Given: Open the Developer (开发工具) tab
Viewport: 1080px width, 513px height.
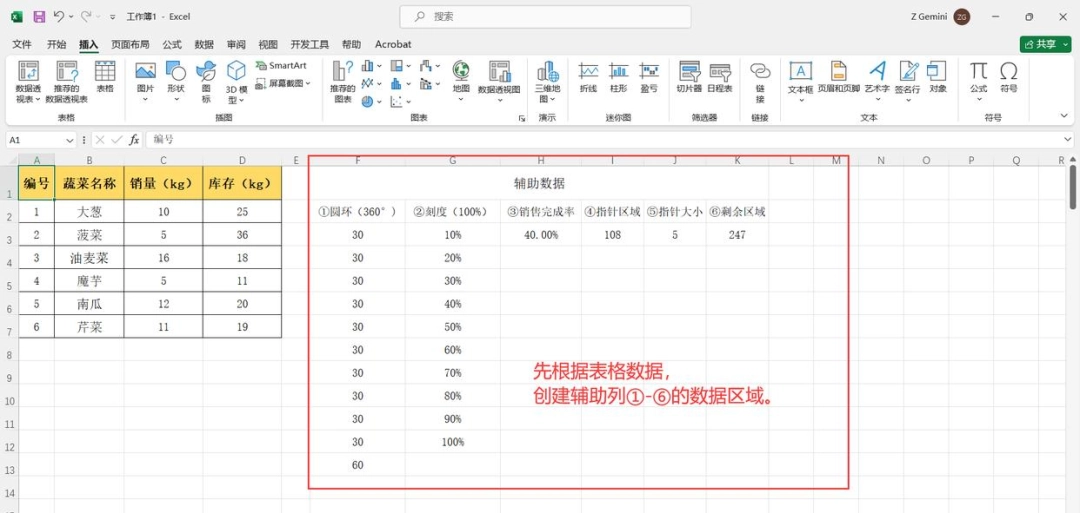Looking at the screenshot, I should [310, 44].
